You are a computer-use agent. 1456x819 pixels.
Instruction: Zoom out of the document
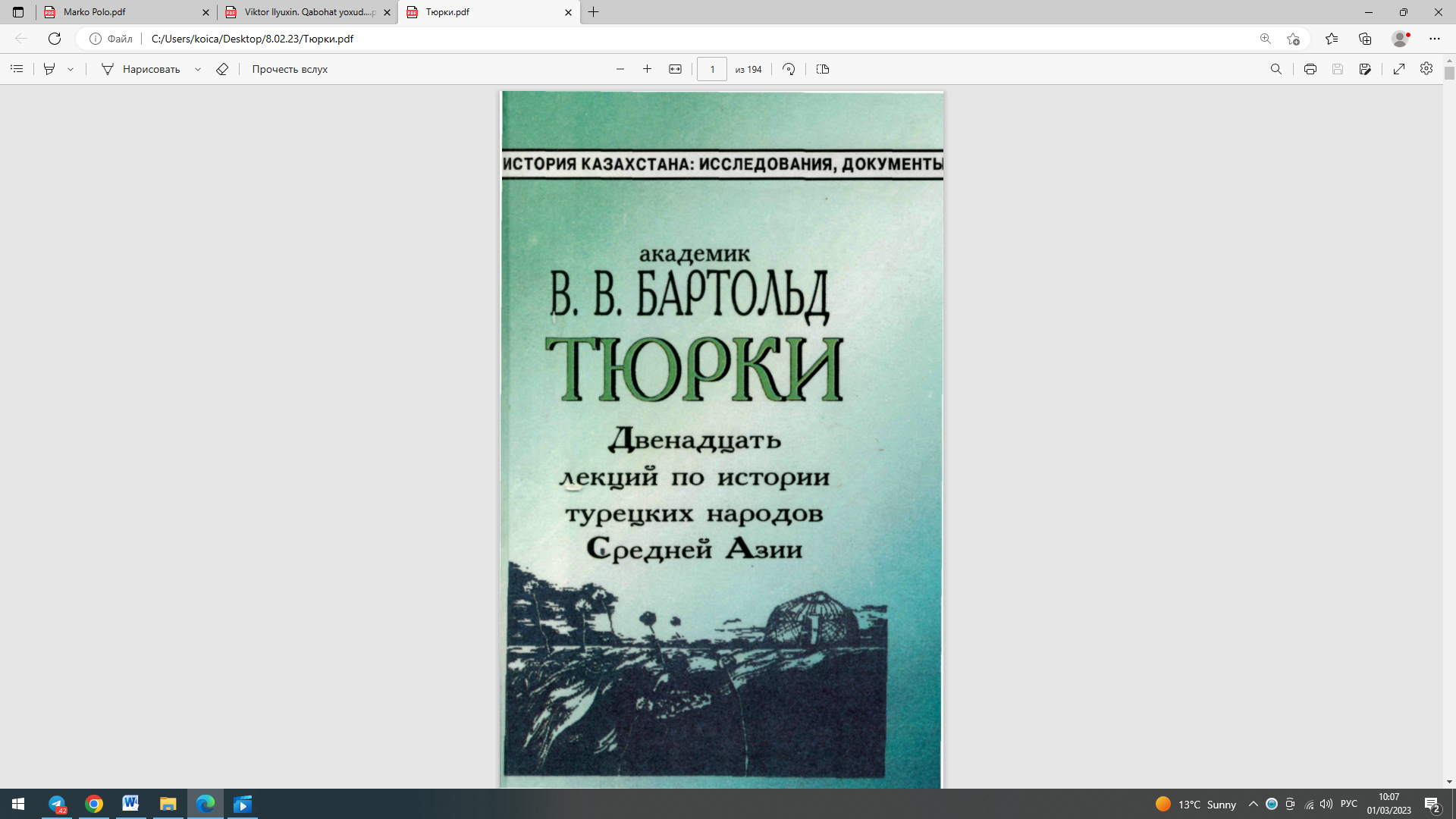click(620, 69)
